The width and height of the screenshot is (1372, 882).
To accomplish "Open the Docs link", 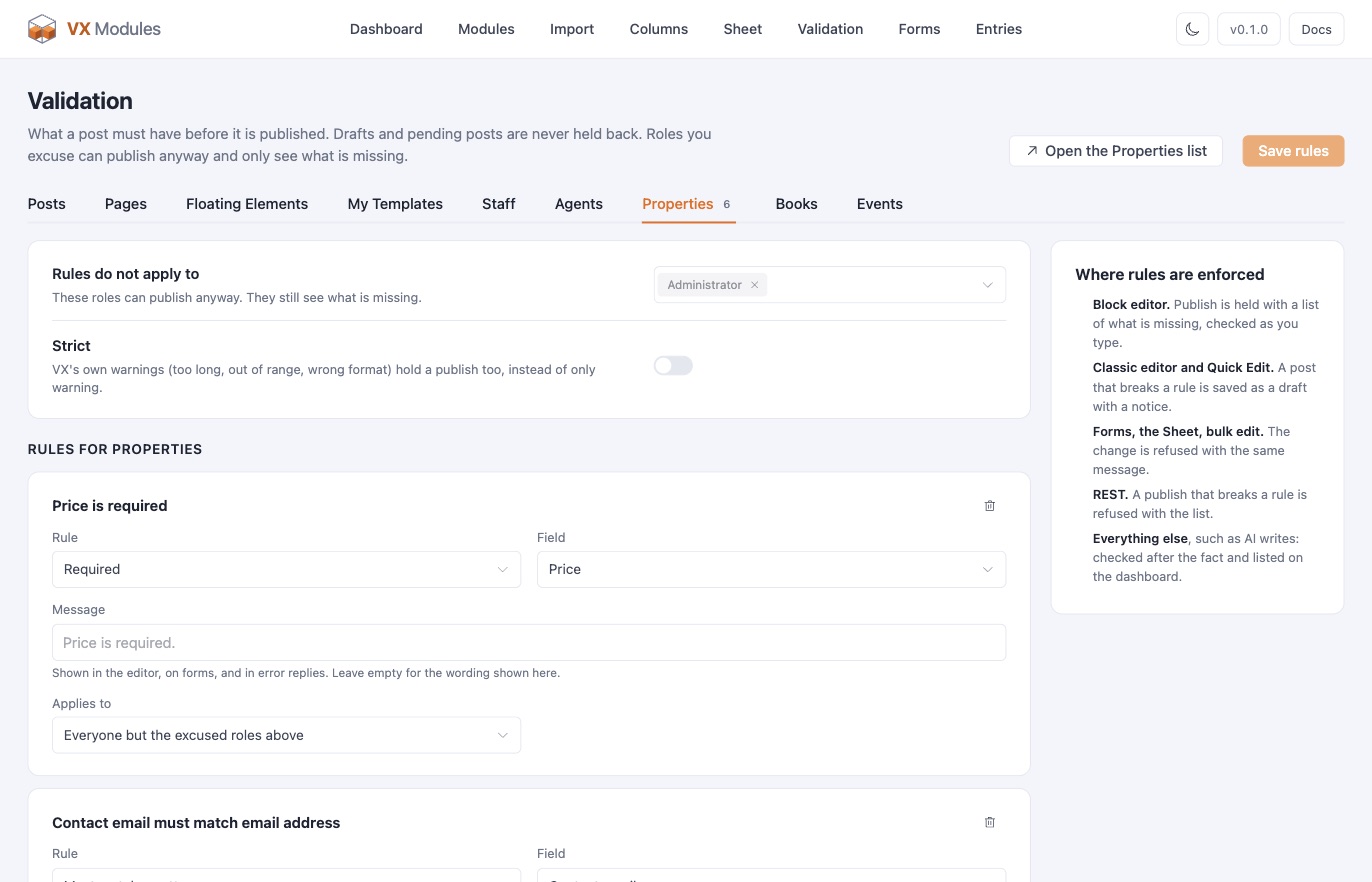I will 1316,29.
